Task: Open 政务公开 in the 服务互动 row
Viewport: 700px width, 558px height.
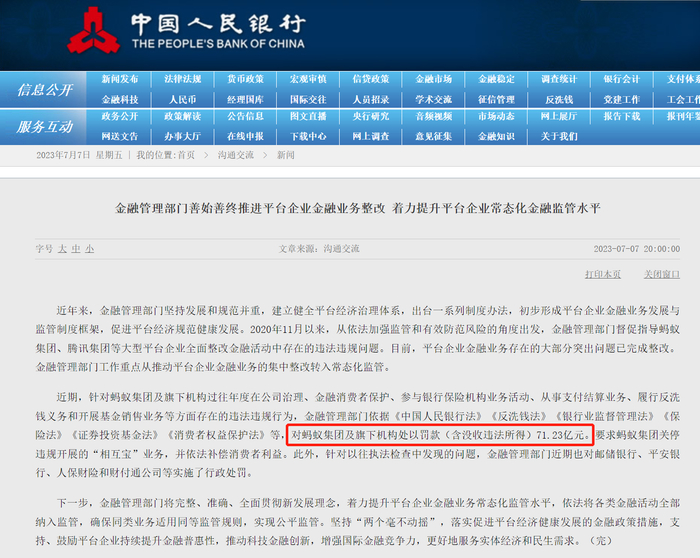Action: 120,117
